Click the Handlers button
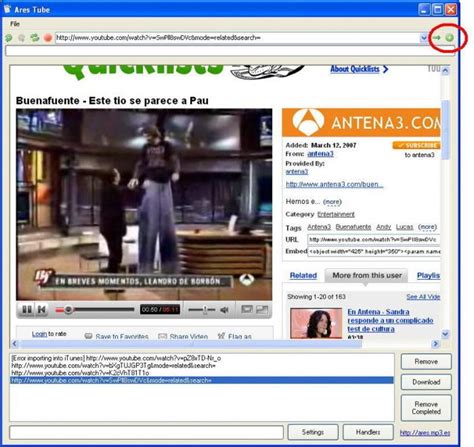The height and width of the screenshot is (447, 474). click(368, 432)
